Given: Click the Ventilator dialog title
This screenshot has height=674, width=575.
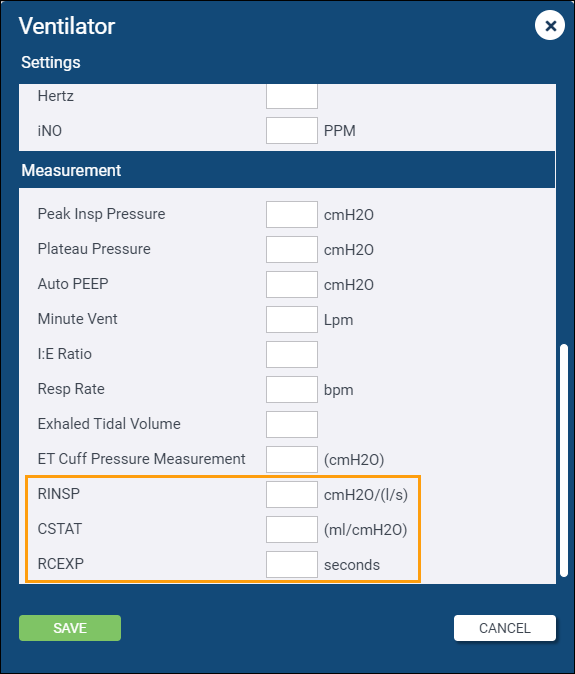Looking at the screenshot, I should pos(67,26).
